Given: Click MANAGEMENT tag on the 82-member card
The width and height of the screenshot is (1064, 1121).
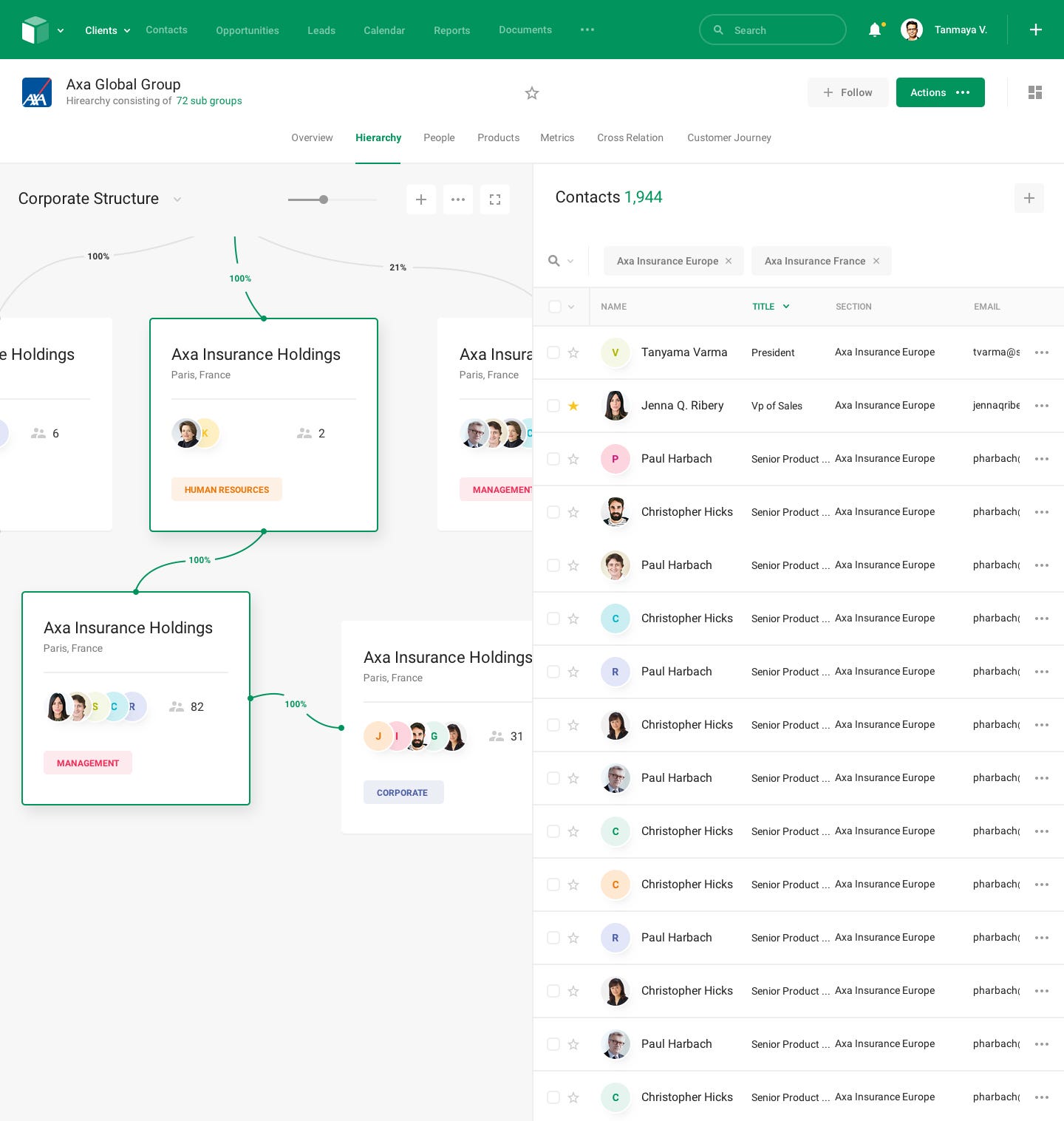Looking at the screenshot, I should pyautogui.click(x=88, y=763).
